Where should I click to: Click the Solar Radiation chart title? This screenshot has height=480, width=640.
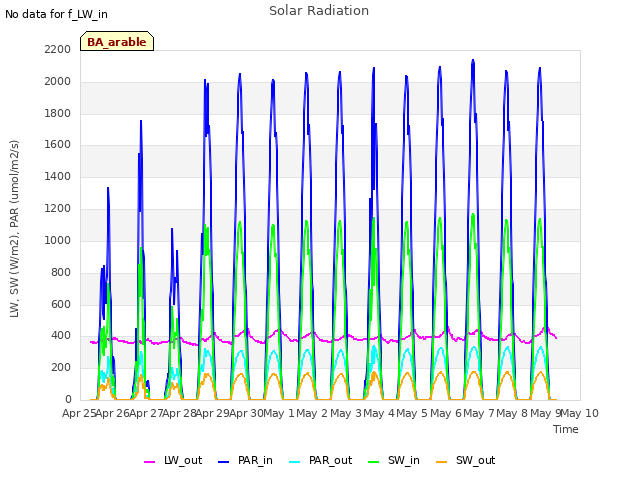(319, 11)
